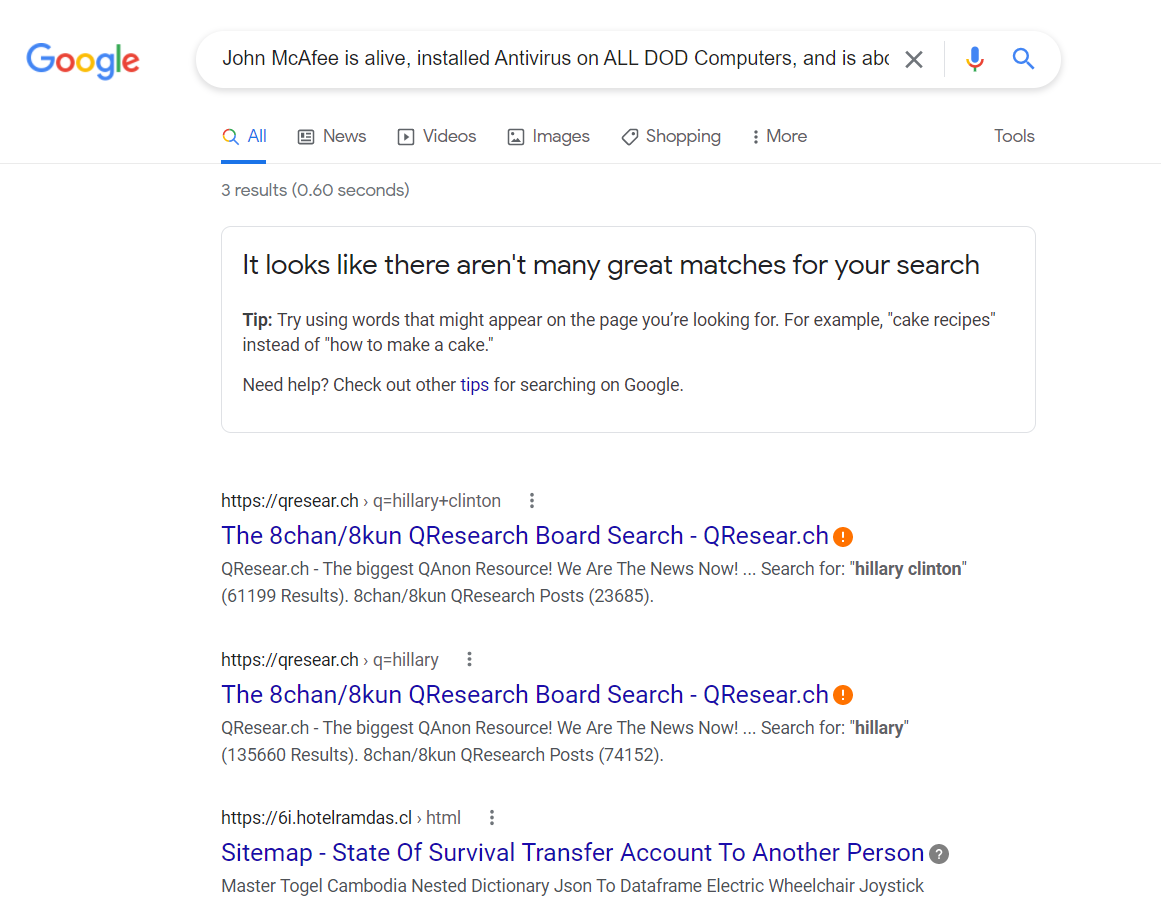This screenshot has width=1161, height=903.
Task: Click the snippet starting Master Togel Cambodia
Action: 572,886
